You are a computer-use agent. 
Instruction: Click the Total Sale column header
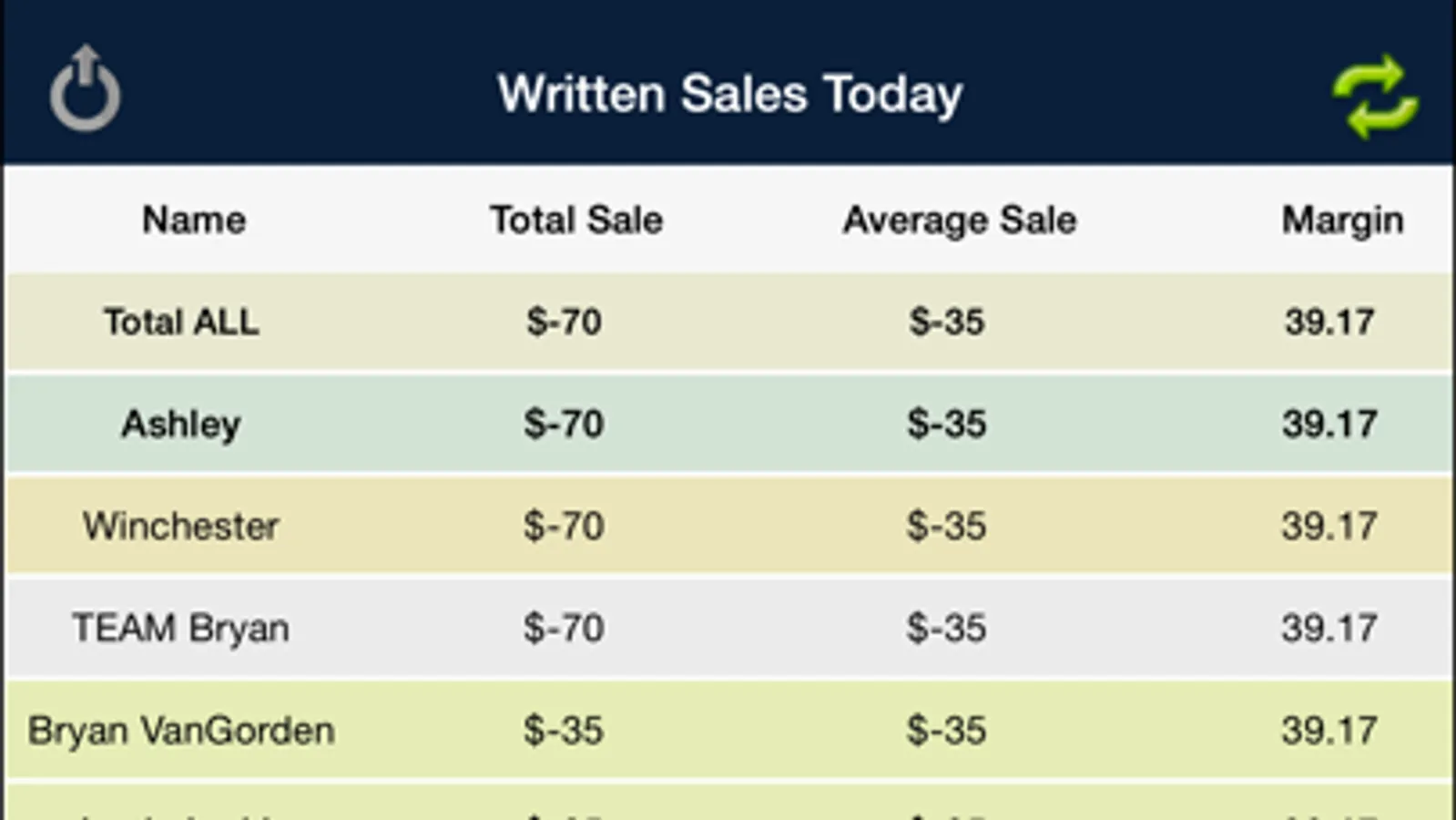(576, 220)
